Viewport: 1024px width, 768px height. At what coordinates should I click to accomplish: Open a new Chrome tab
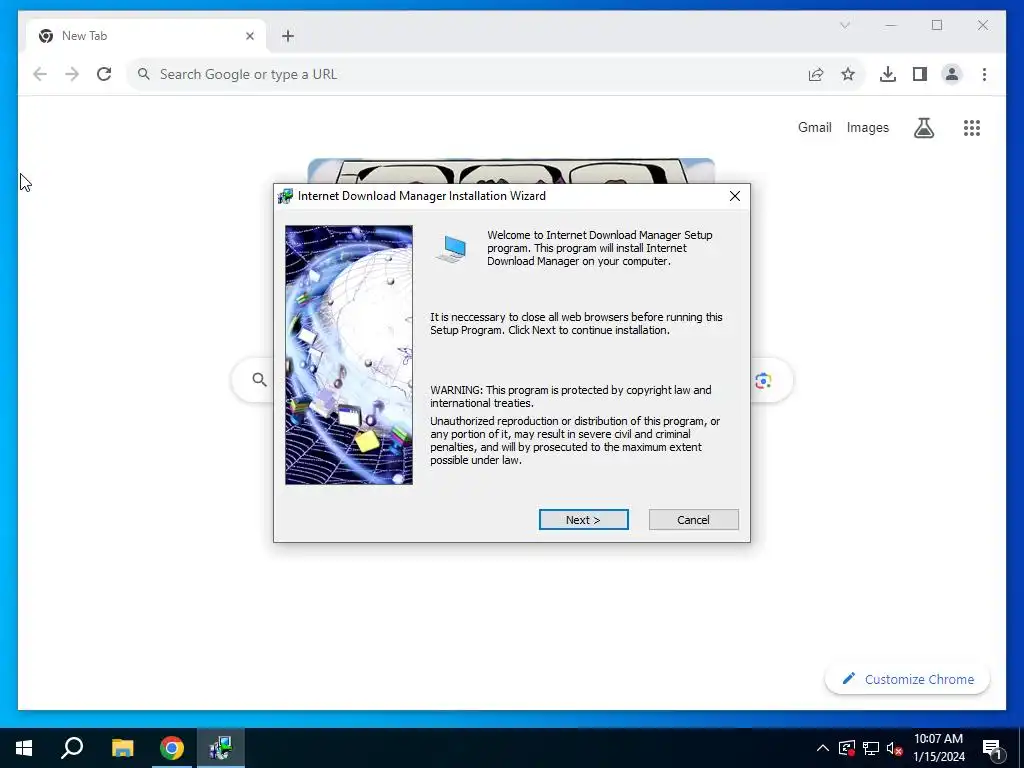click(x=288, y=36)
